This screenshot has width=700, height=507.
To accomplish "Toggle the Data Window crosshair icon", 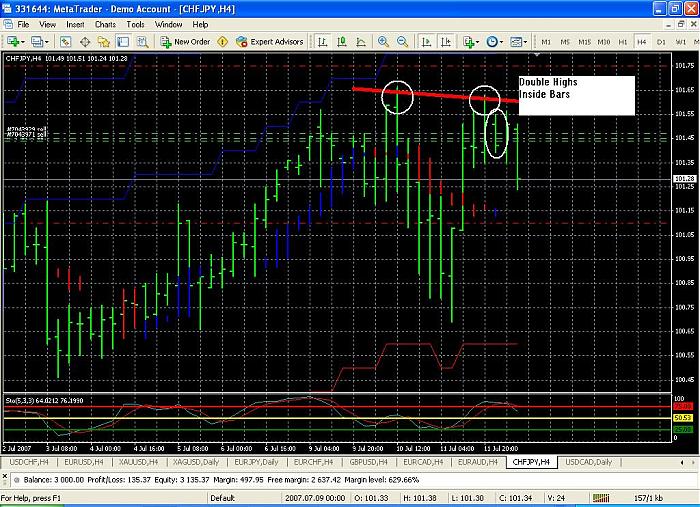I will point(85,42).
